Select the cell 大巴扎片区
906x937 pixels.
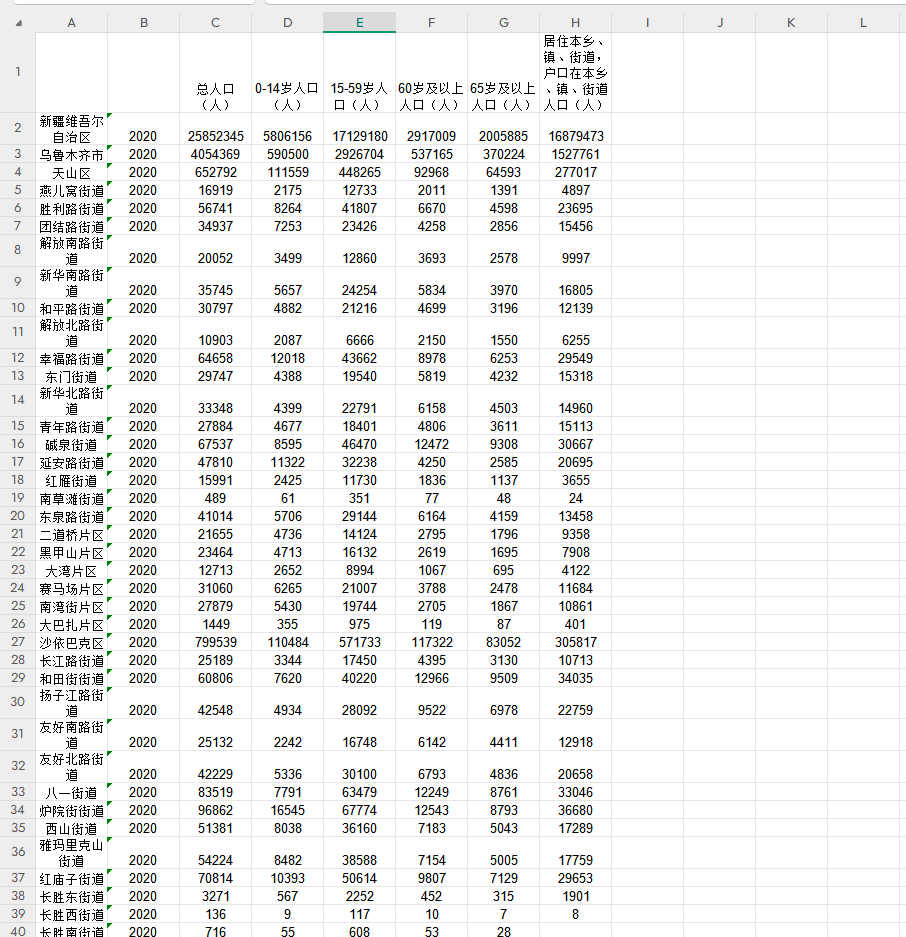(x=72, y=624)
